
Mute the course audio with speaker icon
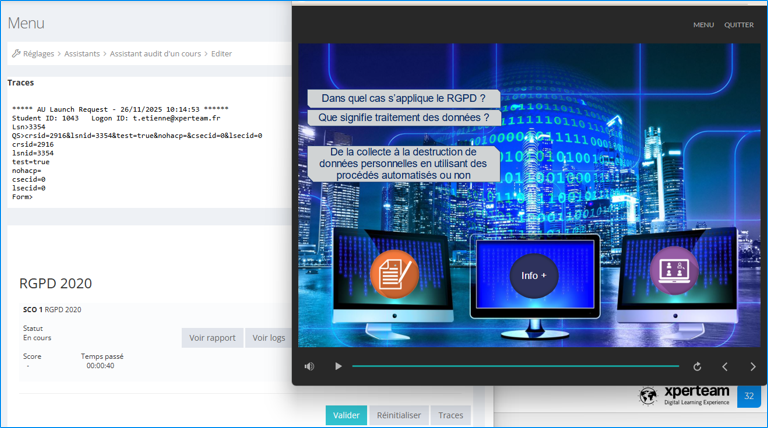coord(309,367)
